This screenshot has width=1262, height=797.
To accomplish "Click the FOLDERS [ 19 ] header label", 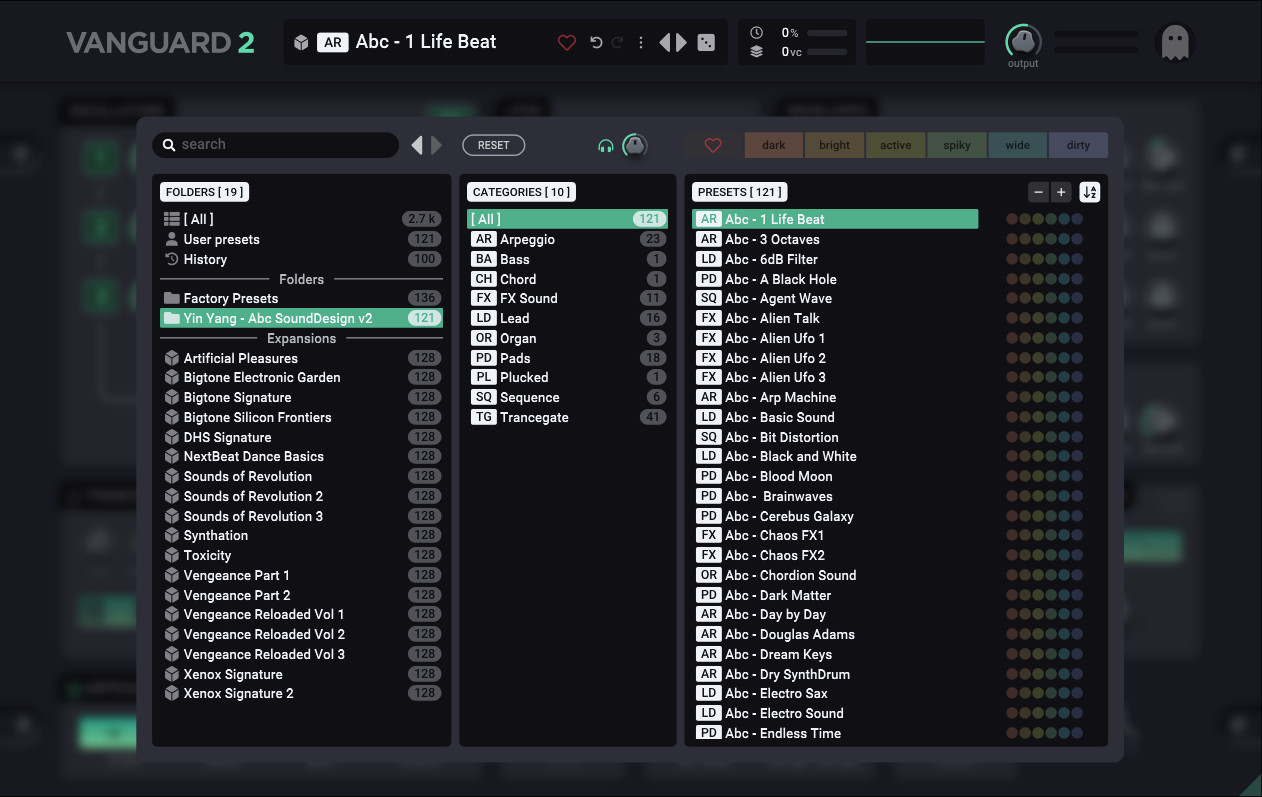I will (x=204, y=192).
